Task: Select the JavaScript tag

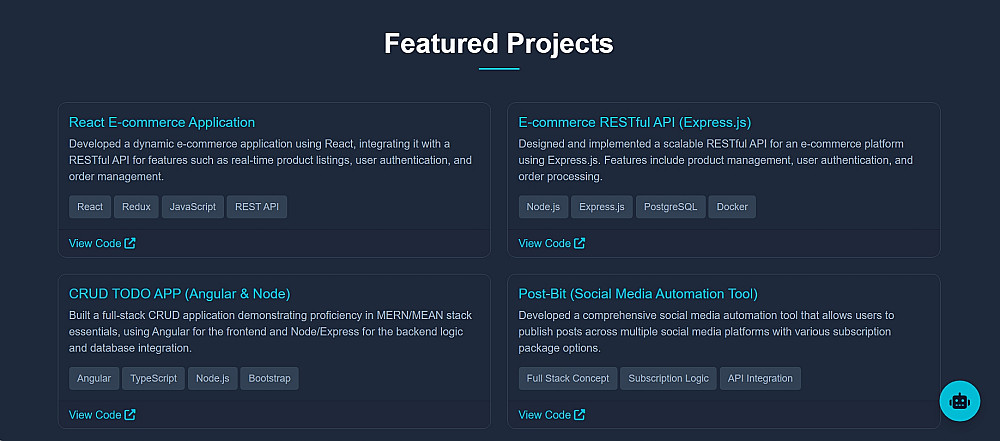Action: coord(193,207)
